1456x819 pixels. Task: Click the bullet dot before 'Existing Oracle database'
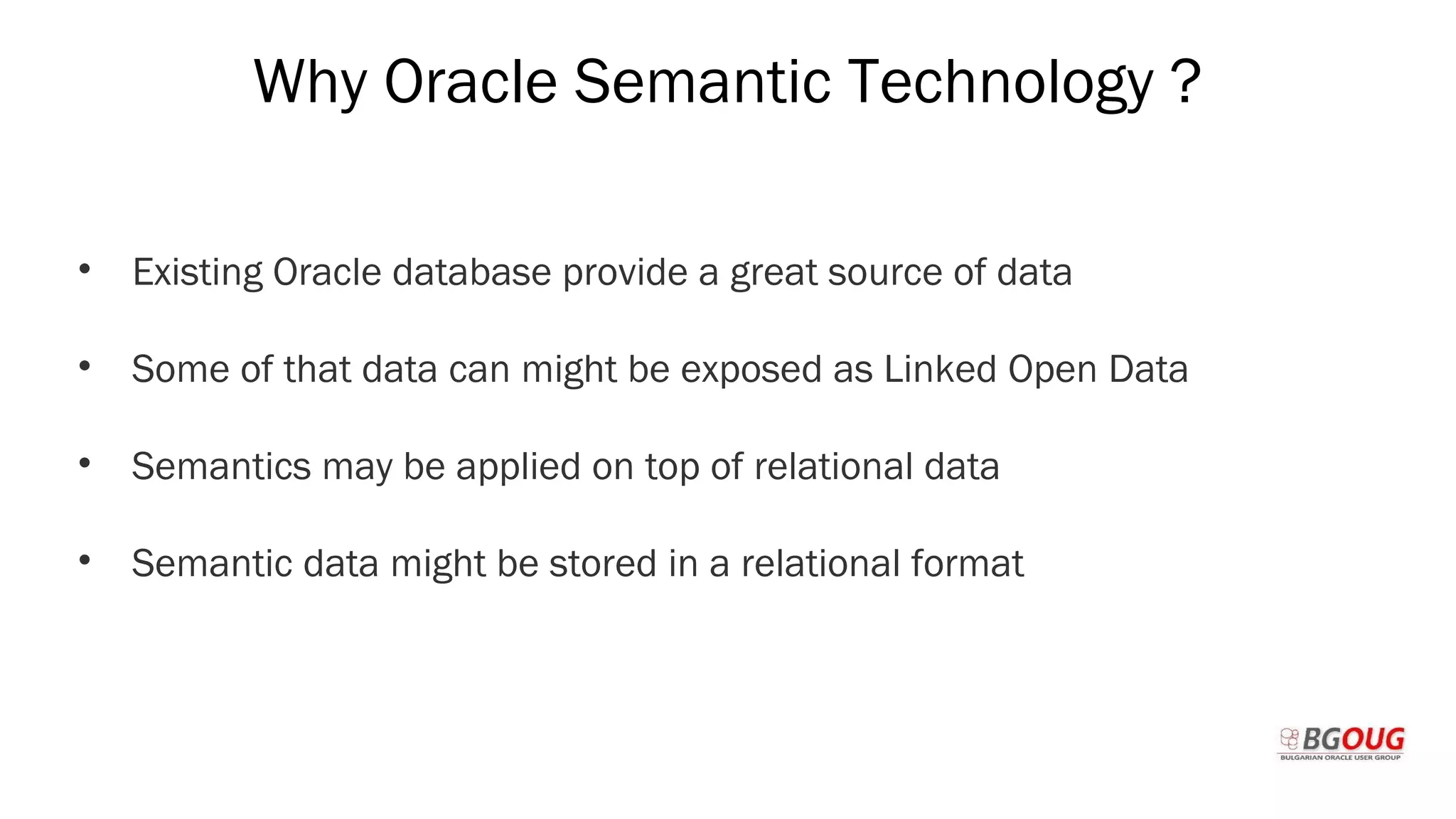pos(85,269)
